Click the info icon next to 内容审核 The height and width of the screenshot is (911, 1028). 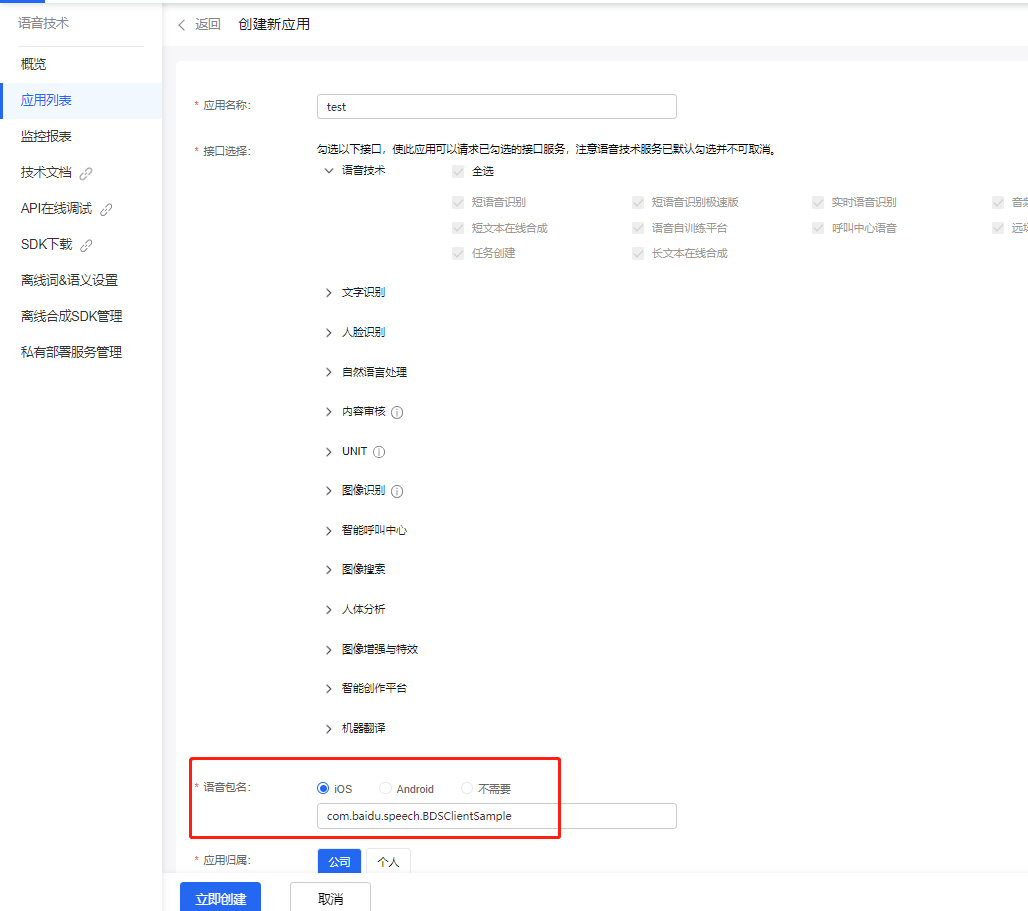(x=397, y=412)
